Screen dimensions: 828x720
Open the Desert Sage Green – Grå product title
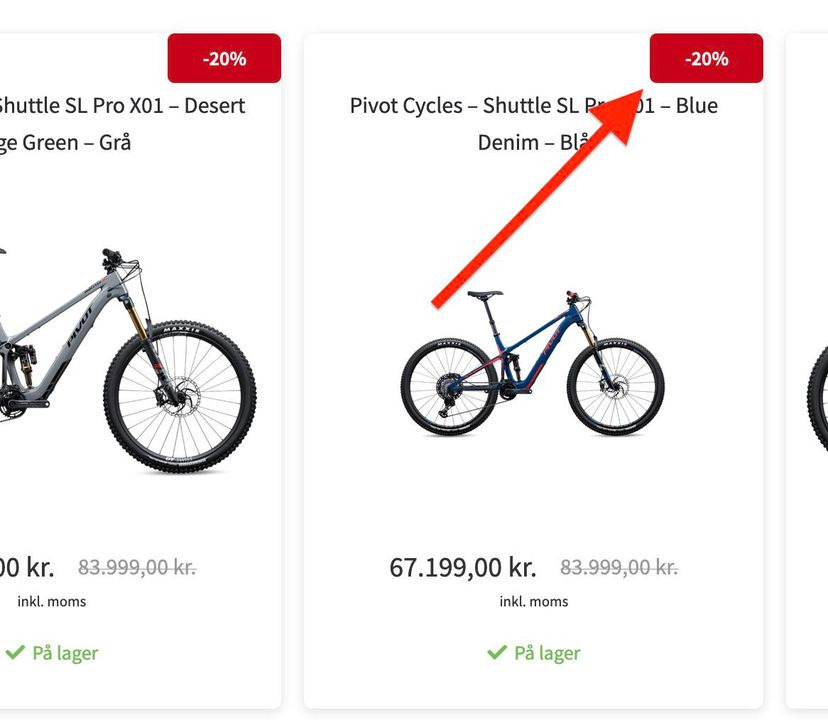pyautogui.click(x=120, y=123)
